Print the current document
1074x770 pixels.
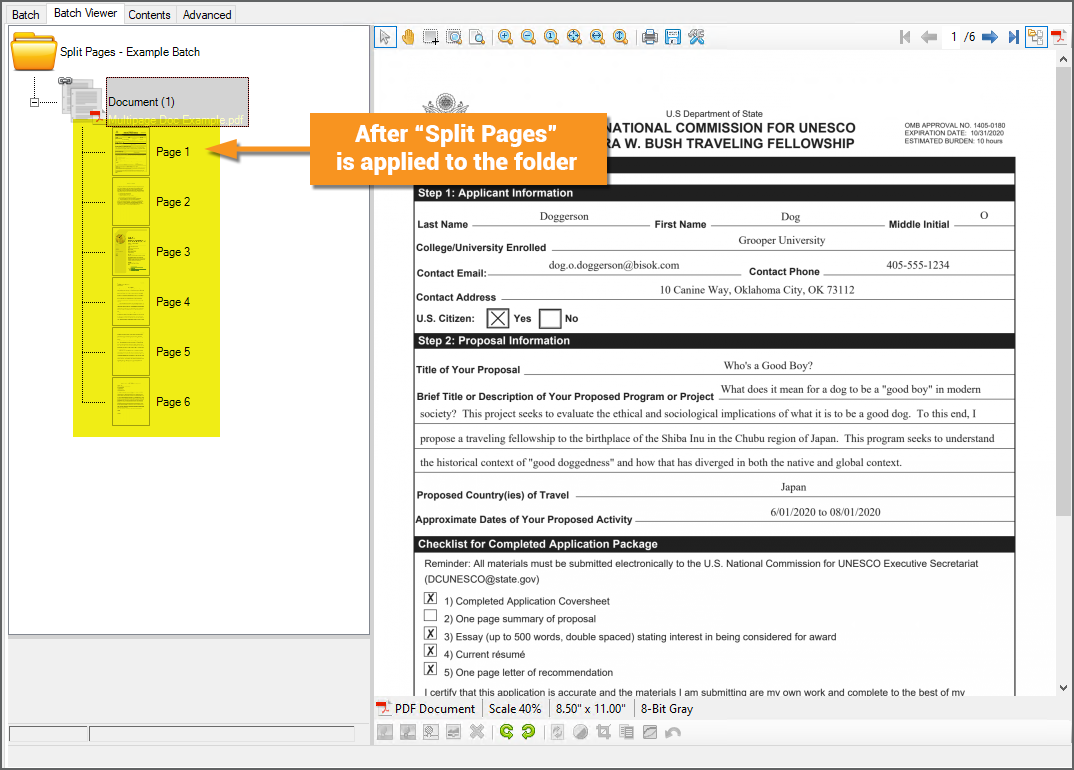click(x=650, y=37)
